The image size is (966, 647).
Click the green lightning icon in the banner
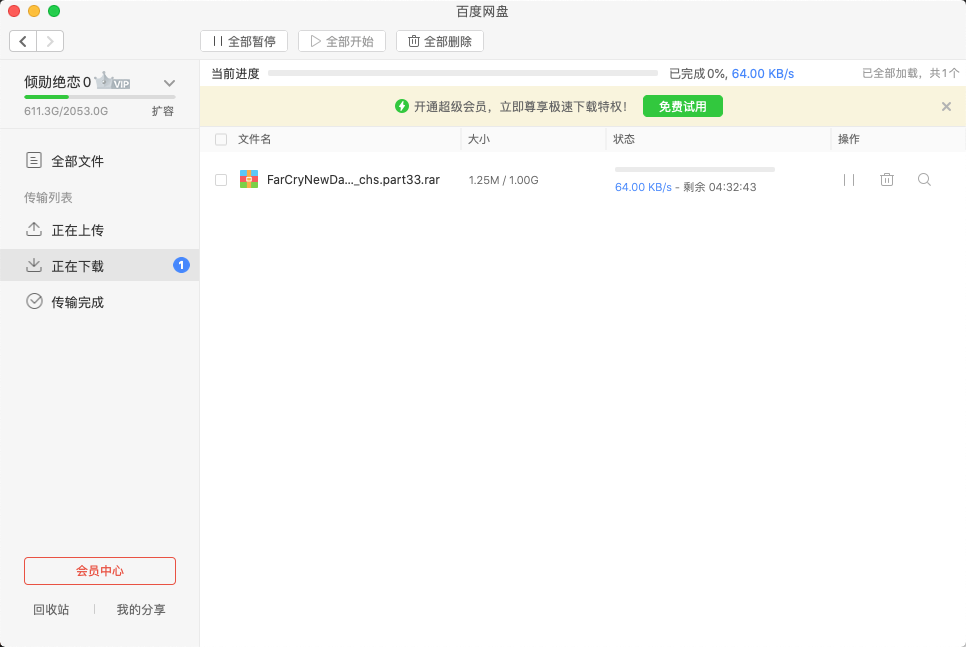coord(402,106)
